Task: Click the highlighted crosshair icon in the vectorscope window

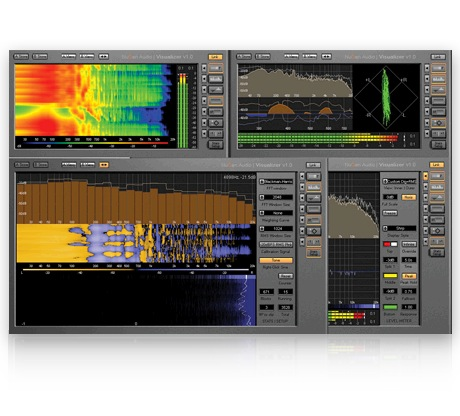Action: (438, 123)
